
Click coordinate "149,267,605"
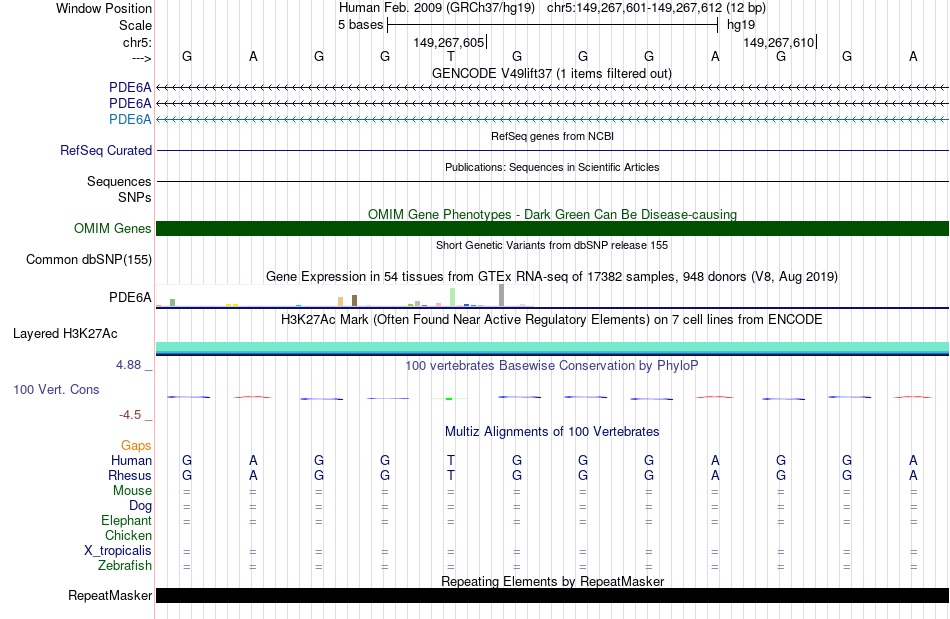click(448, 42)
